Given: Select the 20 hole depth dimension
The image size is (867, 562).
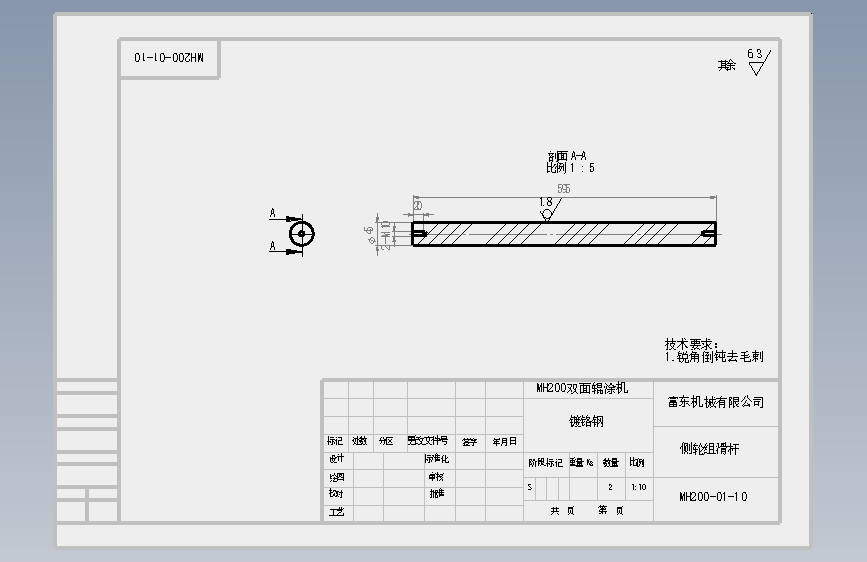Looking at the screenshot, I should pos(418,205).
